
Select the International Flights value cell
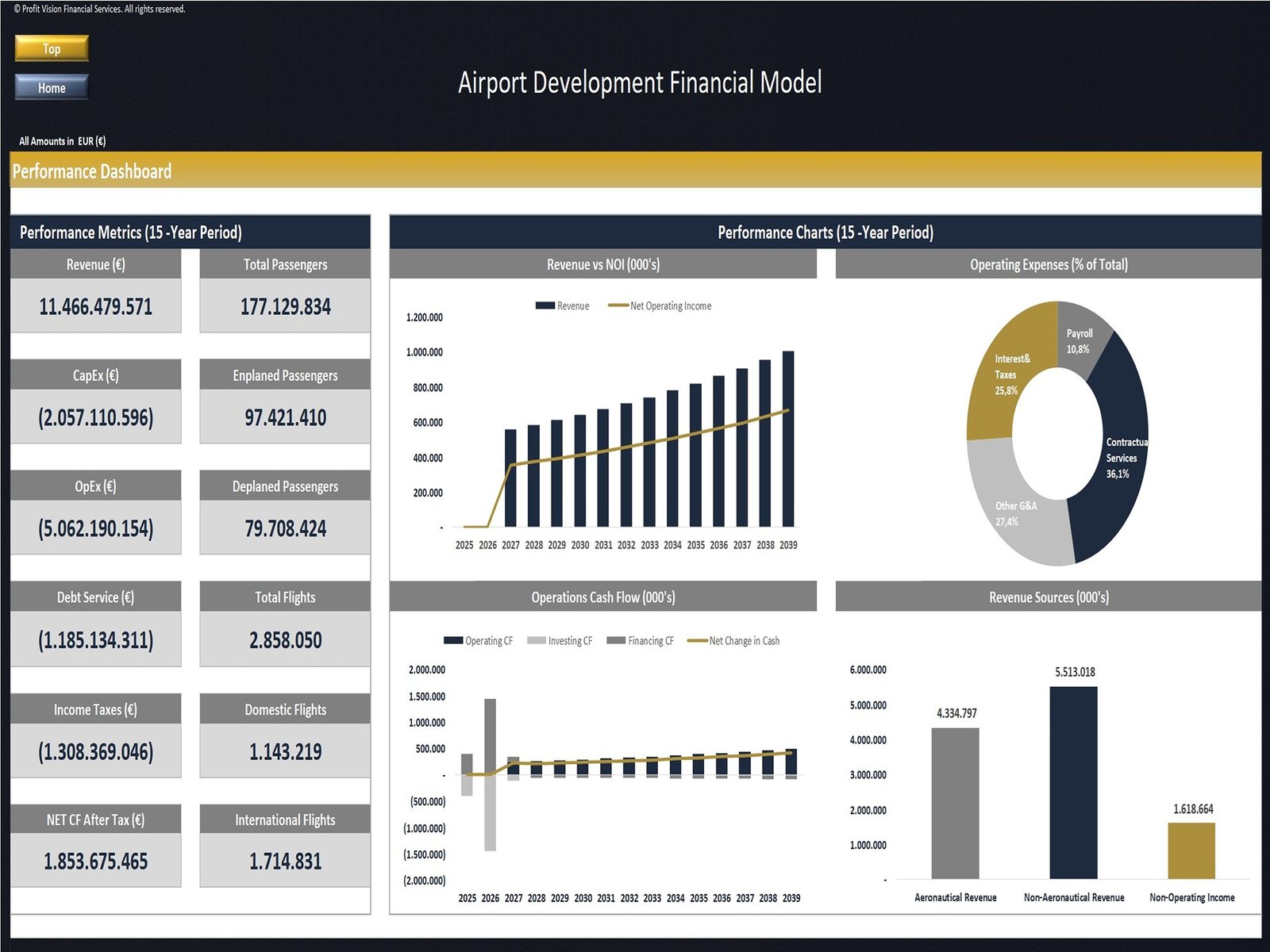click(285, 861)
